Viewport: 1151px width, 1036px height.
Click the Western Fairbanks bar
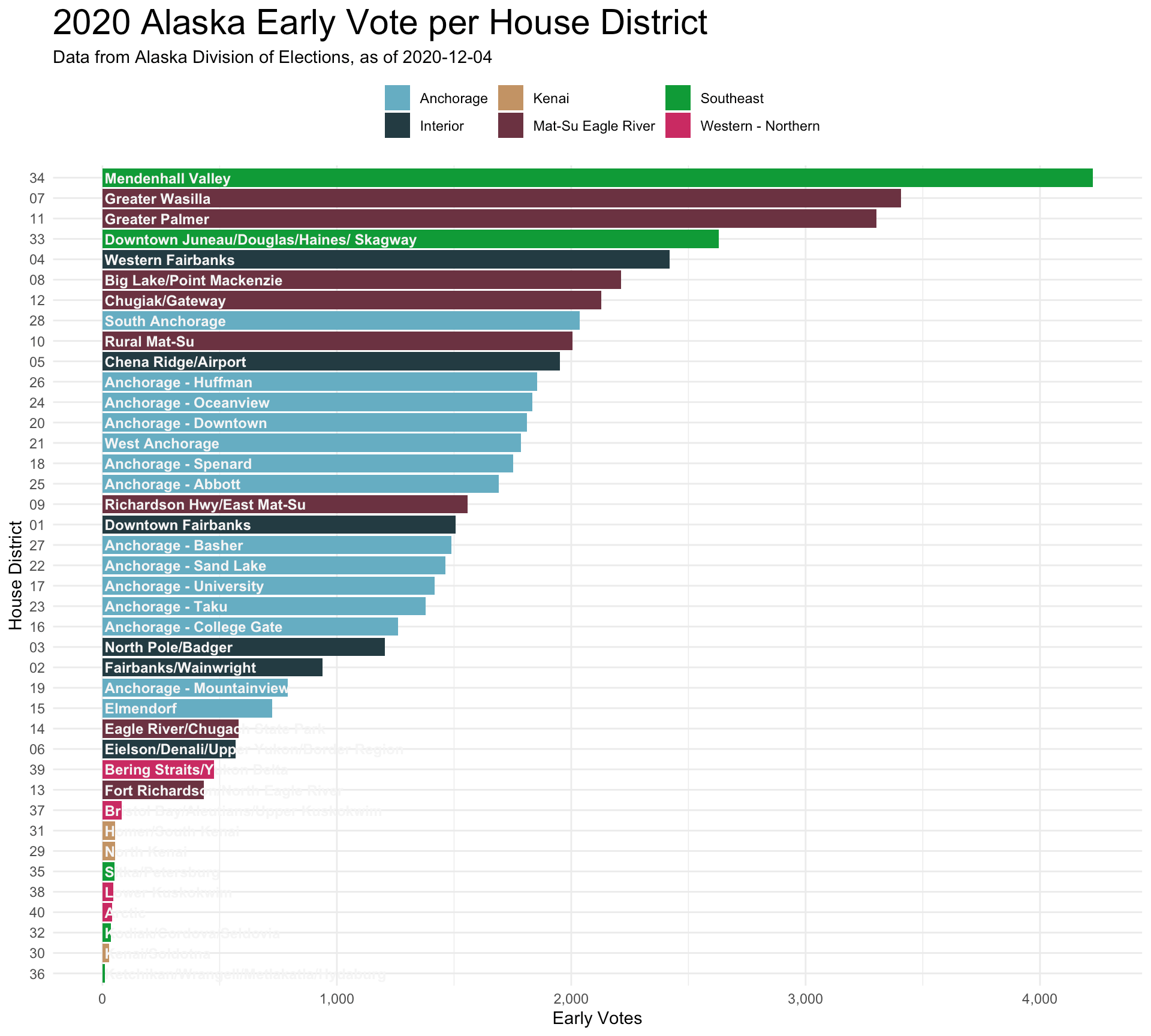coord(386,260)
